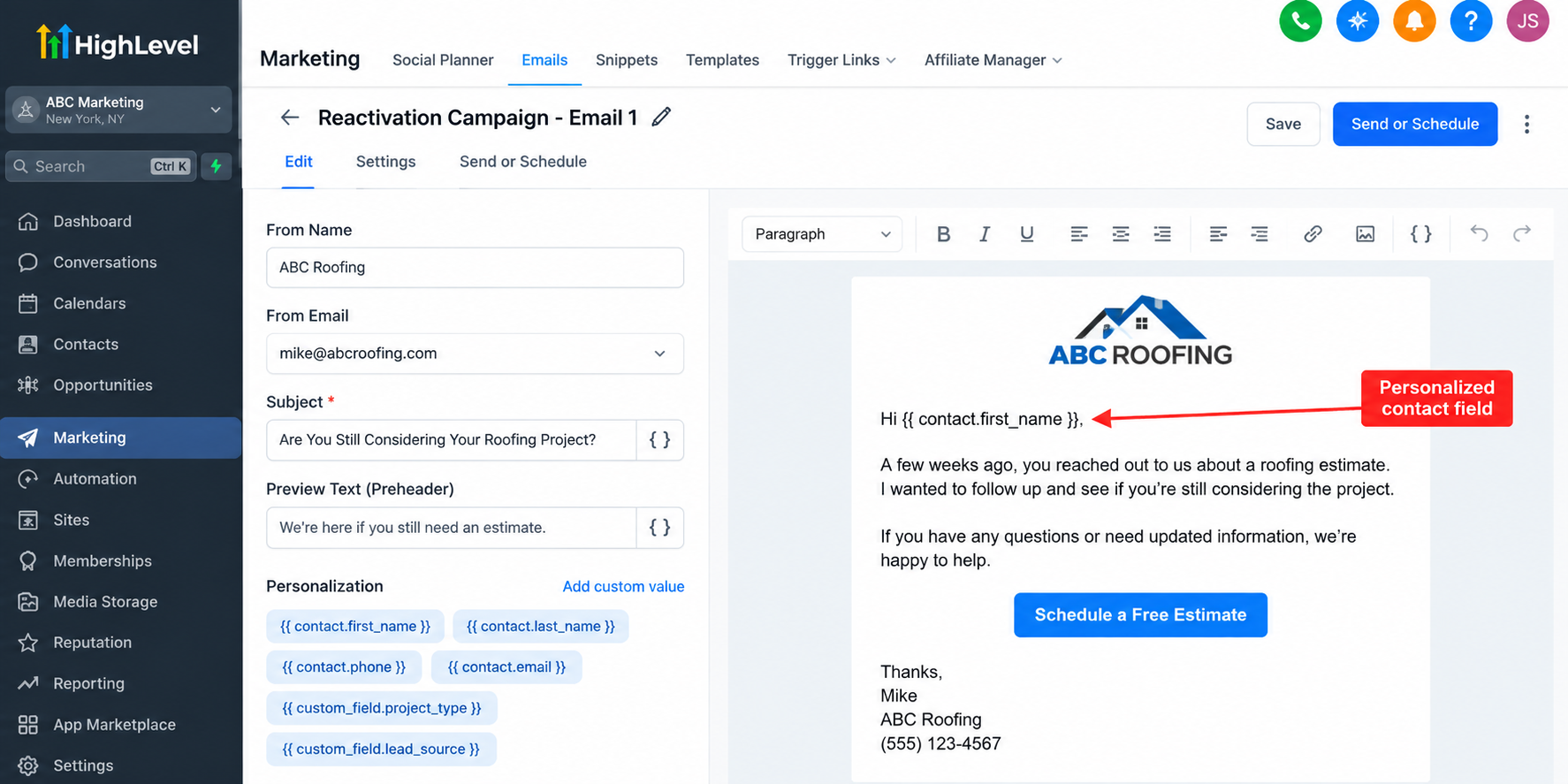1568x784 pixels.
Task: Expand the Trigger Links menu
Action: pyautogui.click(x=841, y=60)
